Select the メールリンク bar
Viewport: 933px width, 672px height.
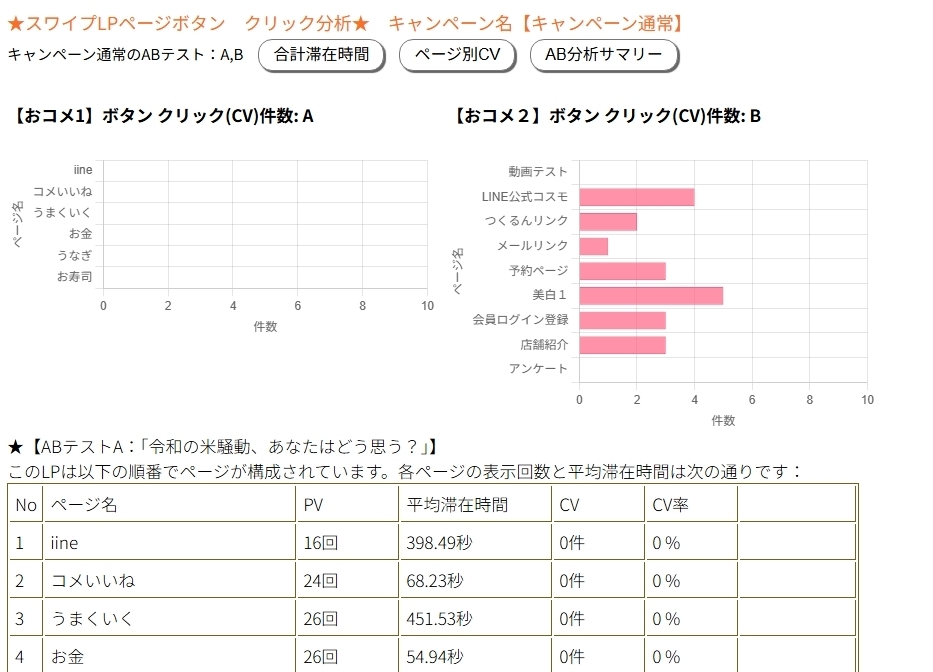click(592, 245)
